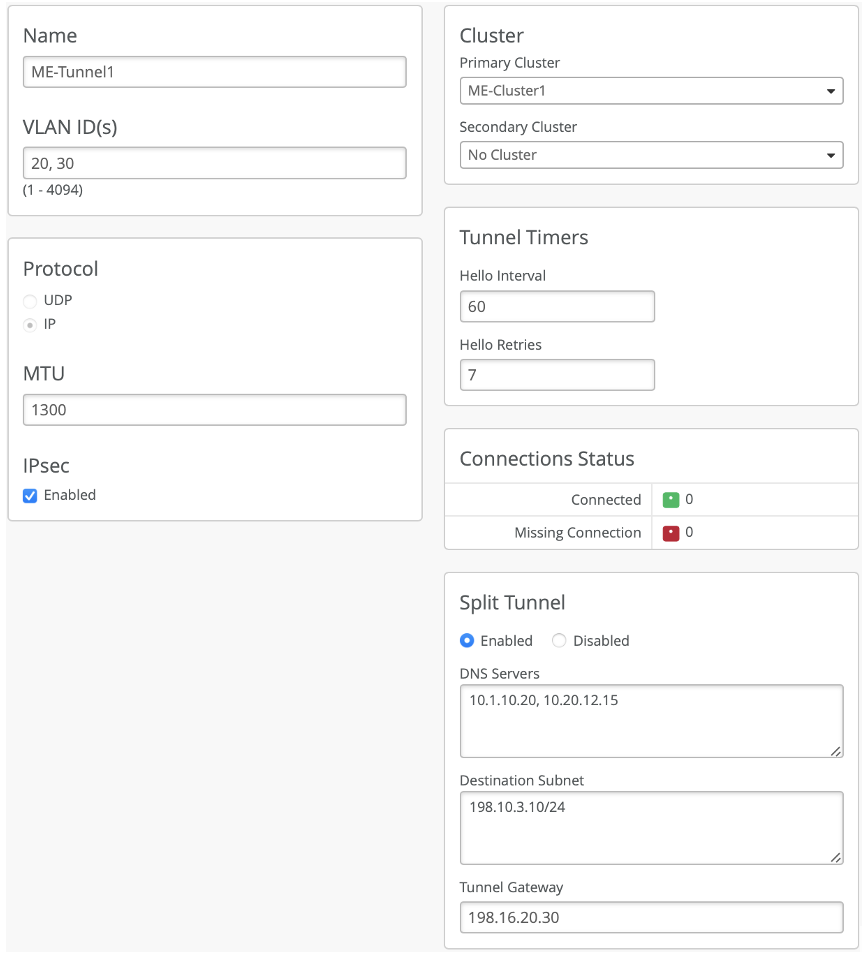Open the Primary Cluster dropdown
This screenshot has height=958, width=864.
[x=651, y=91]
